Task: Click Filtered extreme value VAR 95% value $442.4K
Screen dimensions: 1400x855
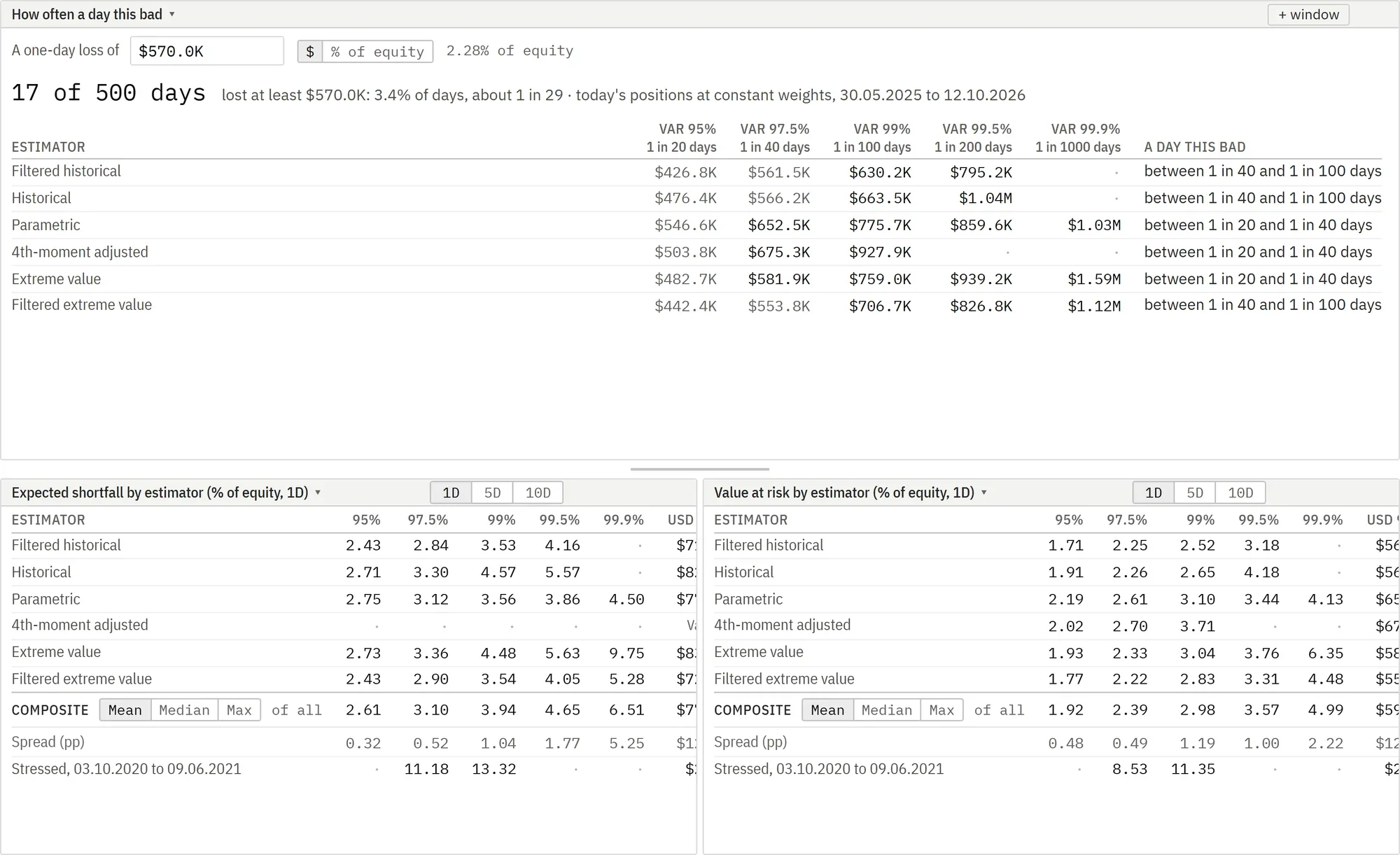Action: coord(685,306)
